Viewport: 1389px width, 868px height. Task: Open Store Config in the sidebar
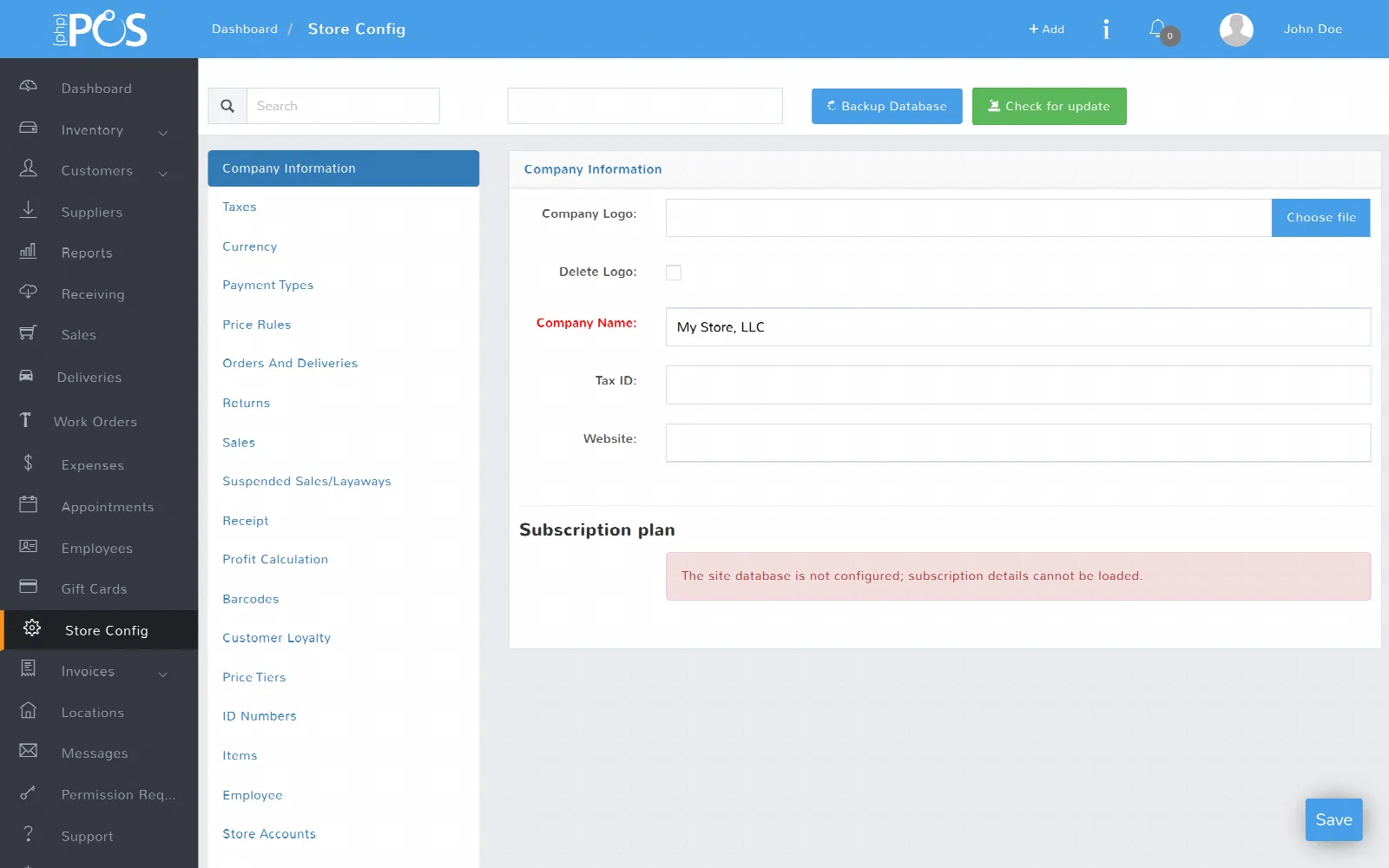[x=101, y=630]
